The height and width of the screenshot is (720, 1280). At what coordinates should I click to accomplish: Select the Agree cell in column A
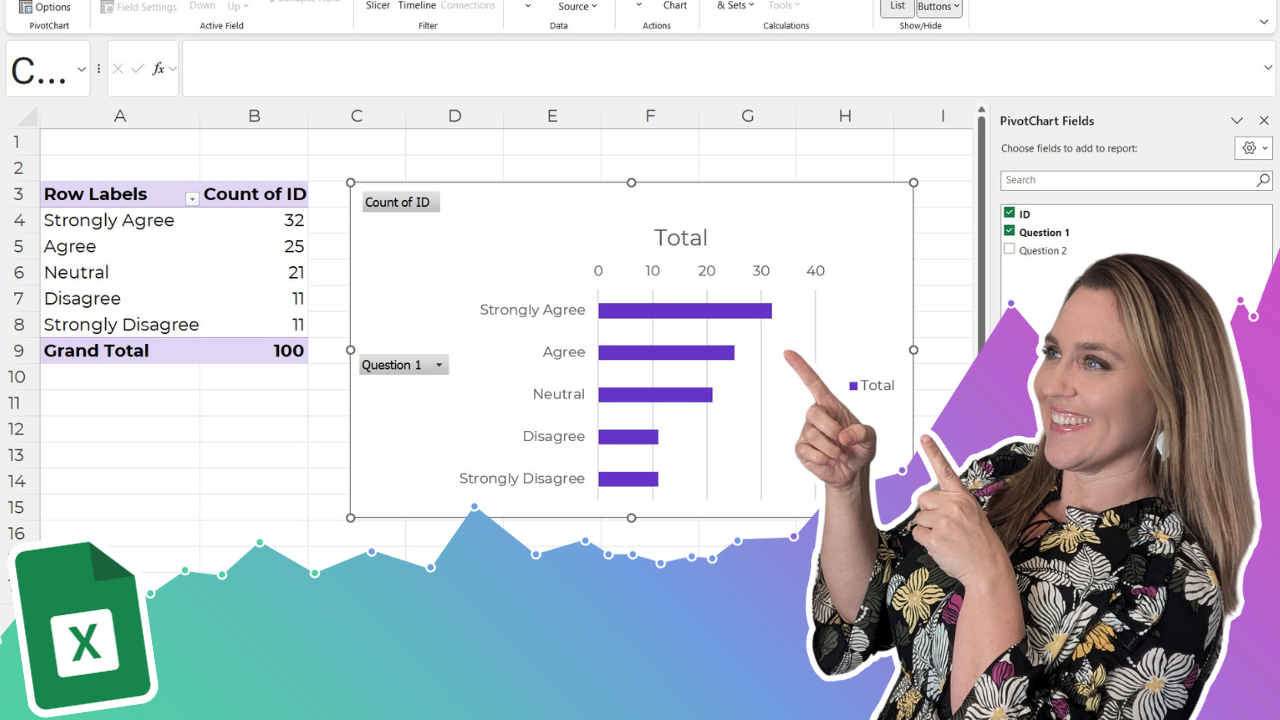pos(120,246)
